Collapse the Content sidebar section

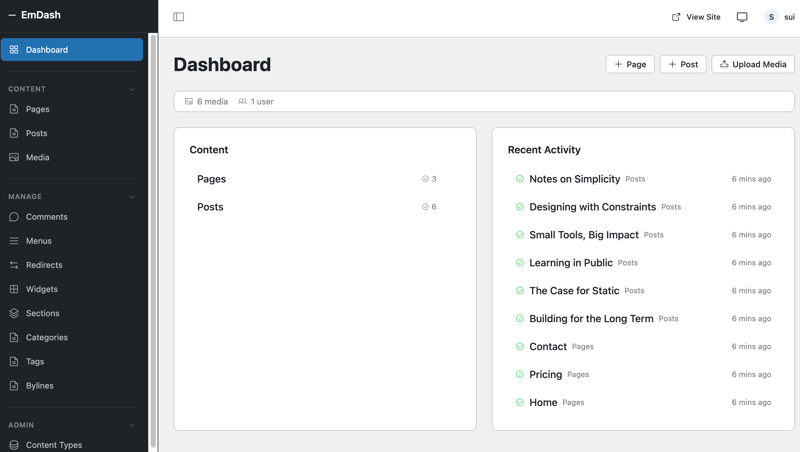131,89
